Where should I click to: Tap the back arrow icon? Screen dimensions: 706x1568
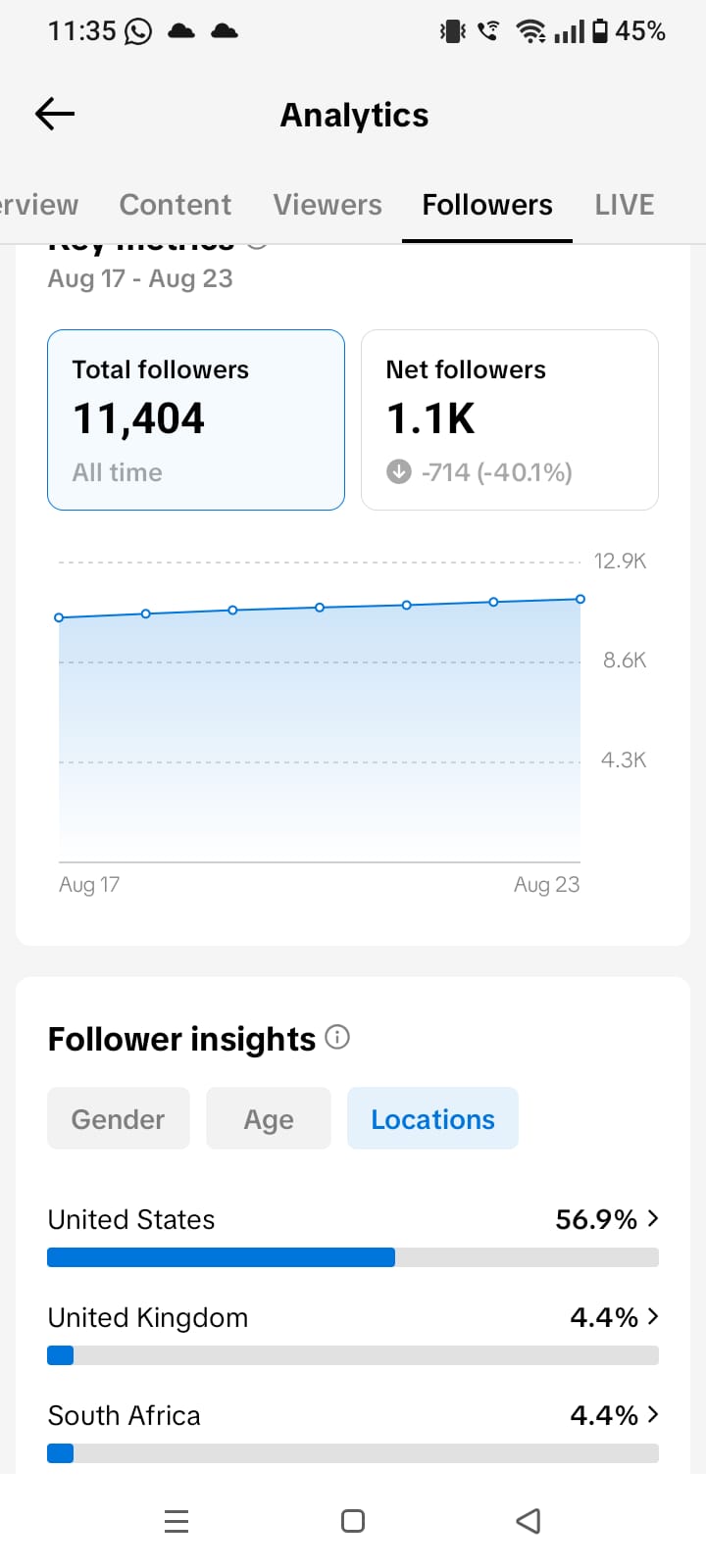point(55,115)
